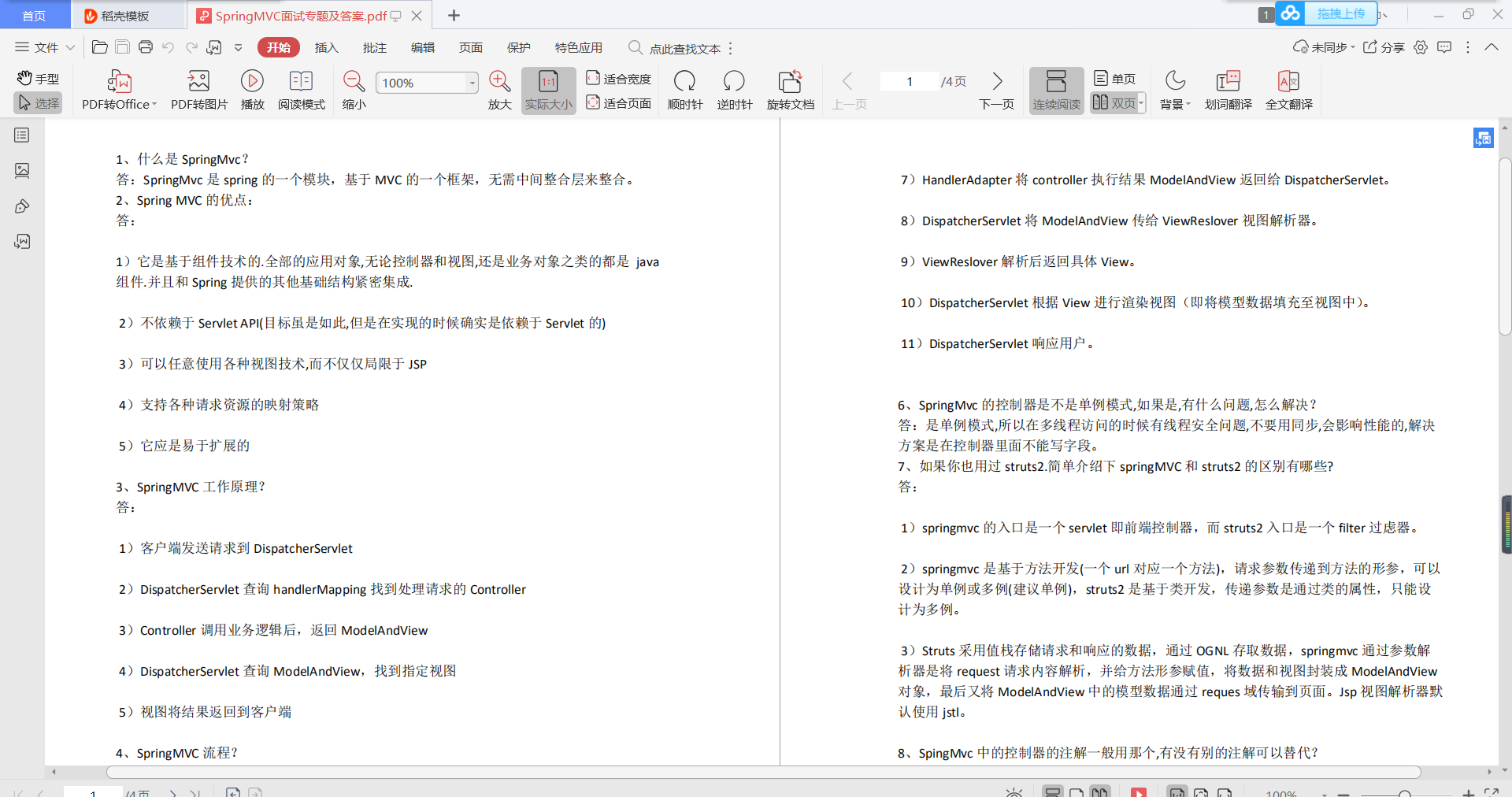Toggle 实际大小 actual size view
Screen dimensions: 1512x797
[x=548, y=91]
